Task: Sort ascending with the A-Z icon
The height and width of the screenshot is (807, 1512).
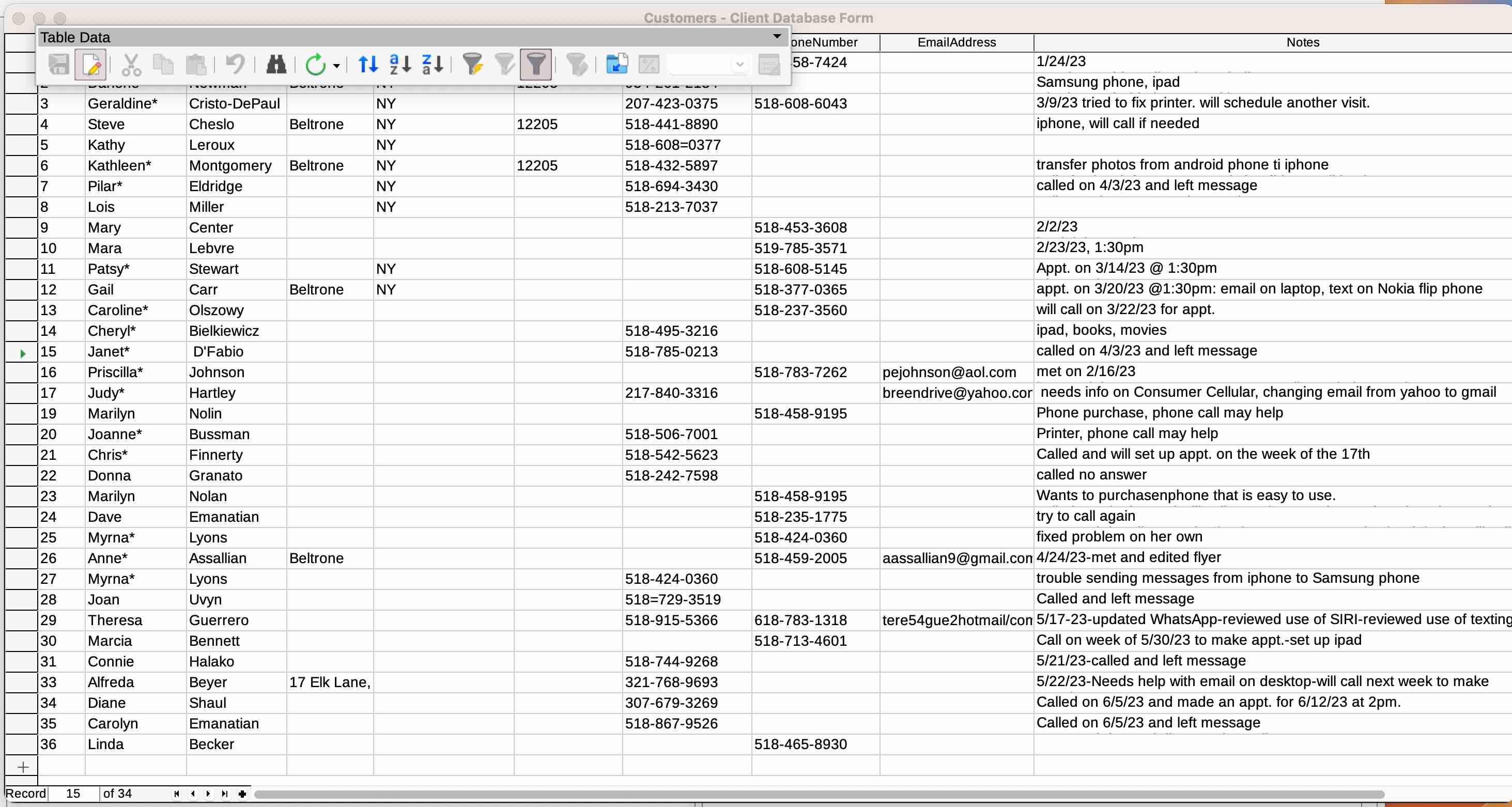Action: point(400,64)
